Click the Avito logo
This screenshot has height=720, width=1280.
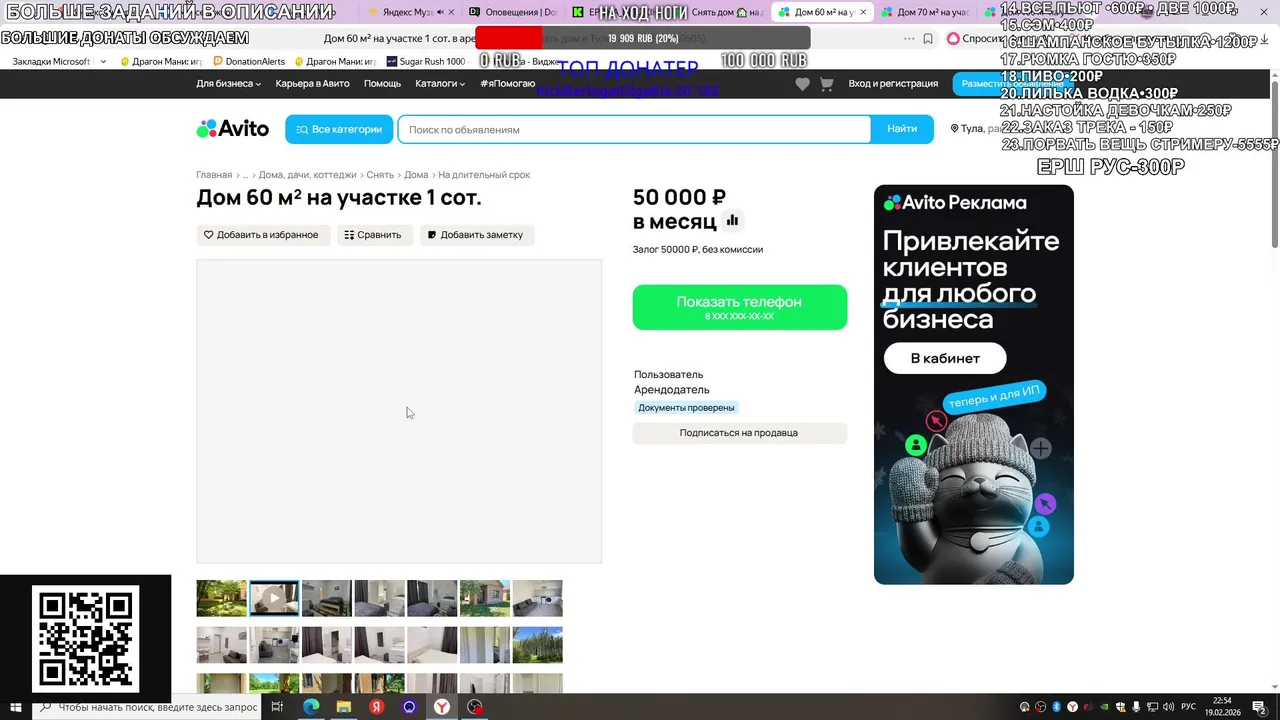(x=233, y=129)
